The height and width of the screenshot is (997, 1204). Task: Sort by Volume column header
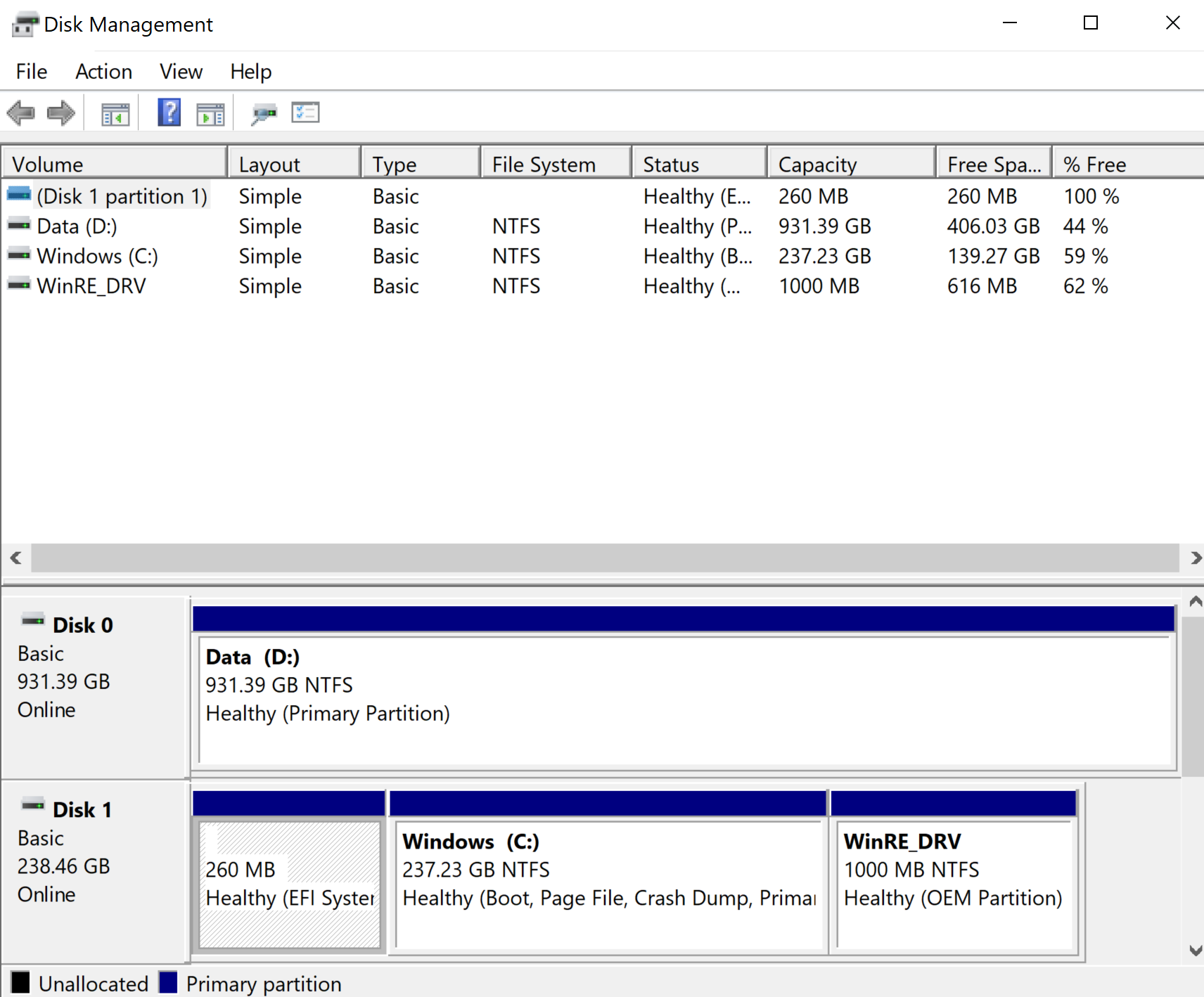click(x=114, y=165)
